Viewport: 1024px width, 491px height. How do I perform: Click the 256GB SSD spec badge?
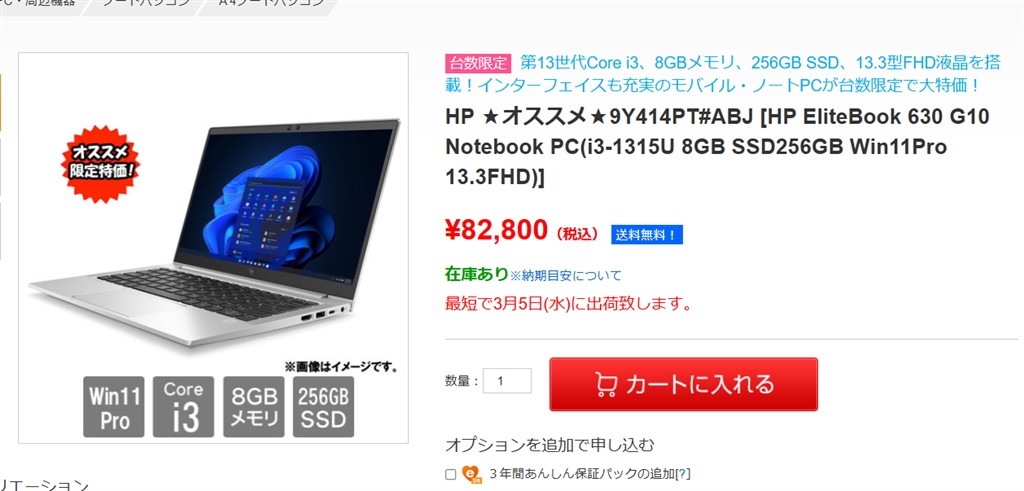tap(324, 407)
